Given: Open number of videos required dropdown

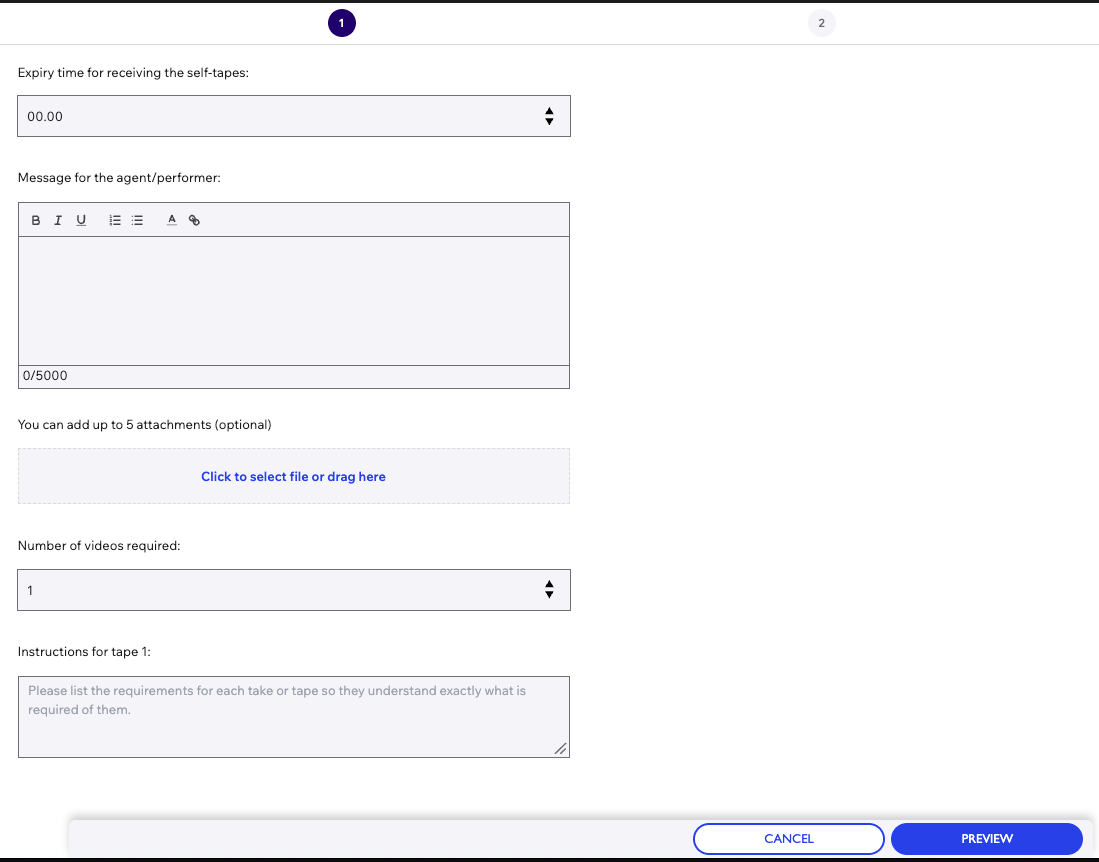Looking at the screenshot, I should click(x=294, y=590).
